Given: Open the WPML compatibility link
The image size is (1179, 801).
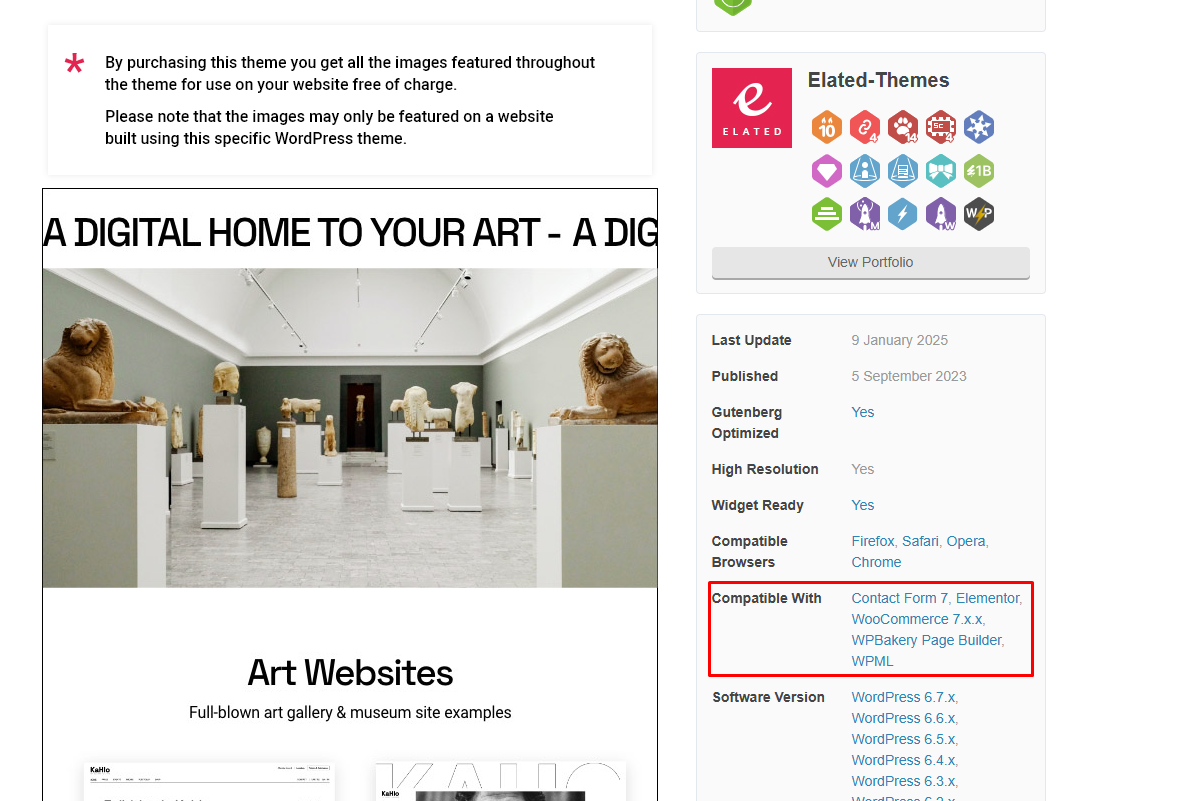Looking at the screenshot, I should (872, 662).
